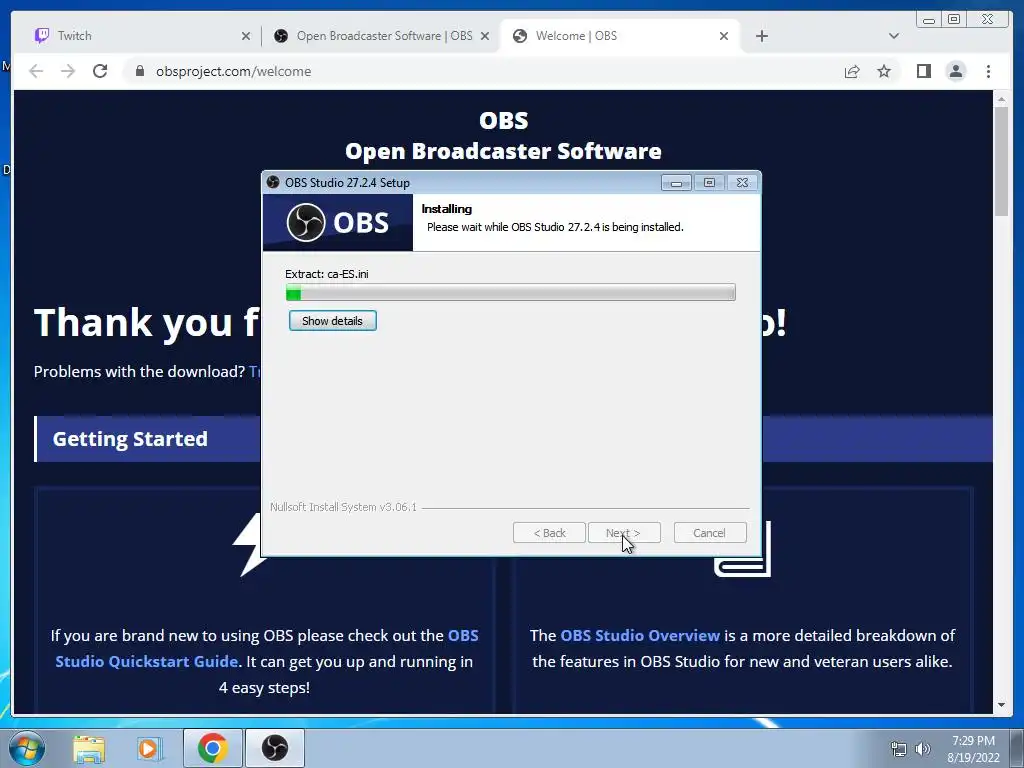Screen dimensions: 1024x768
Task: Click the Cancel button in OBS Setup
Action: pyautogui.click(x=710, y=533)
